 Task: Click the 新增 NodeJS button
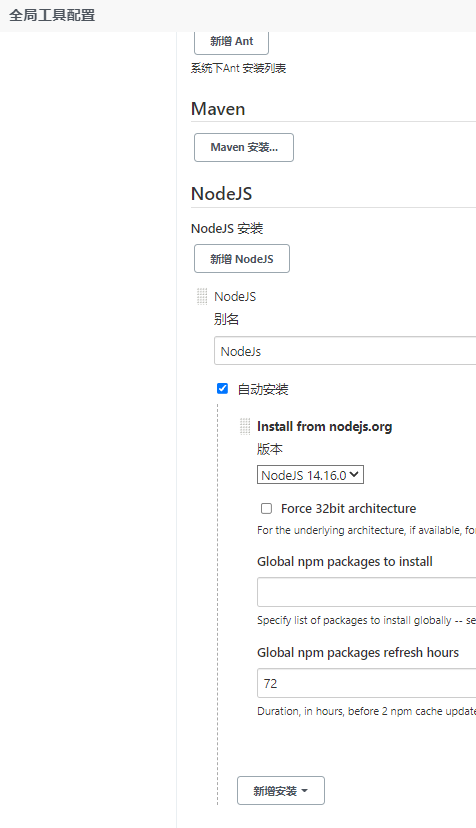(x=241, y=259)
